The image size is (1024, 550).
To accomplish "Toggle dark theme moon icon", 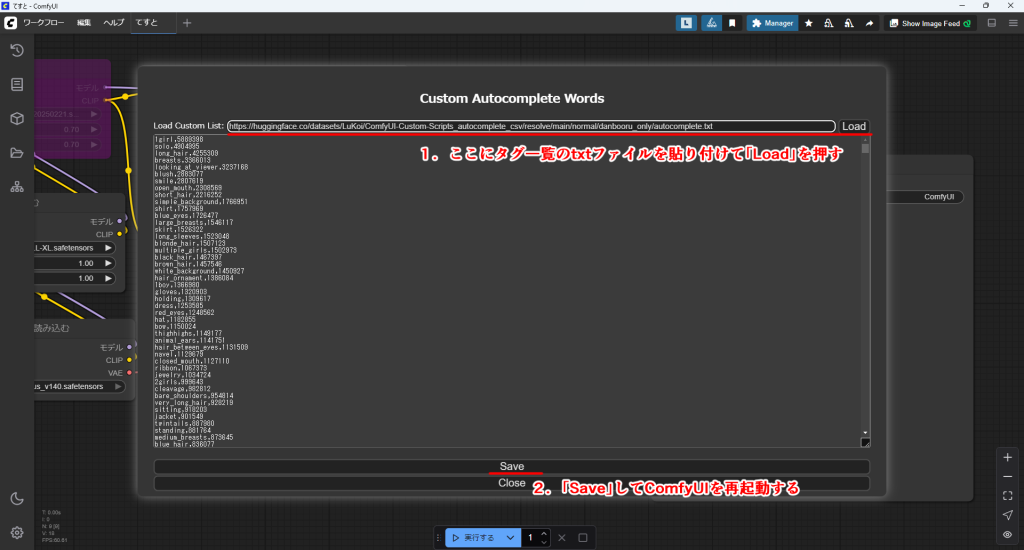I will 17,498.
